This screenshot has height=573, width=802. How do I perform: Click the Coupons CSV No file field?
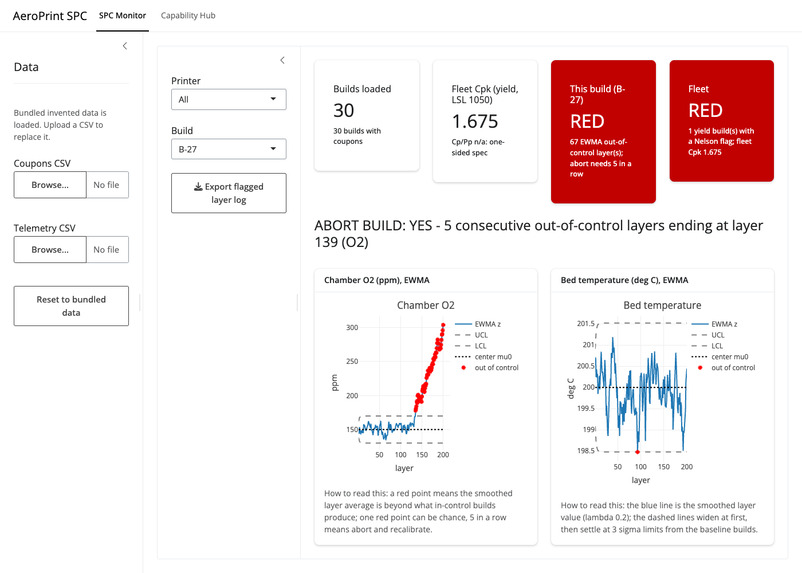[x=107, y=185]
